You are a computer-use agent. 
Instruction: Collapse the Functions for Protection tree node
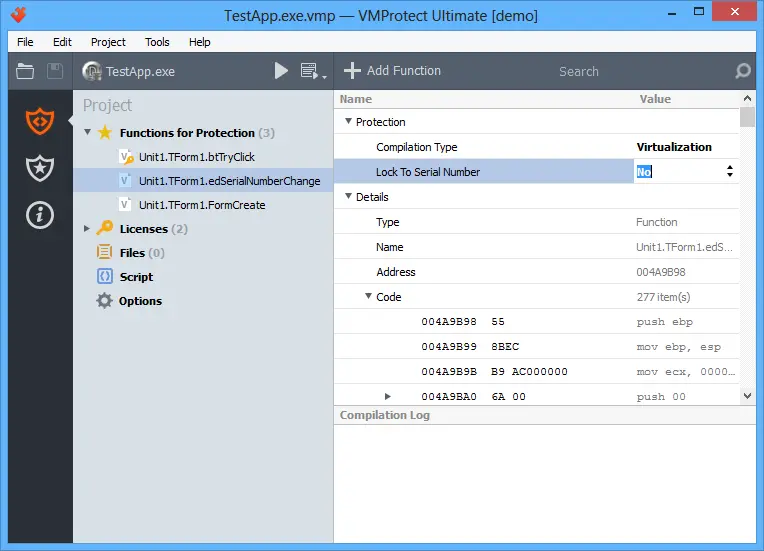87,132
